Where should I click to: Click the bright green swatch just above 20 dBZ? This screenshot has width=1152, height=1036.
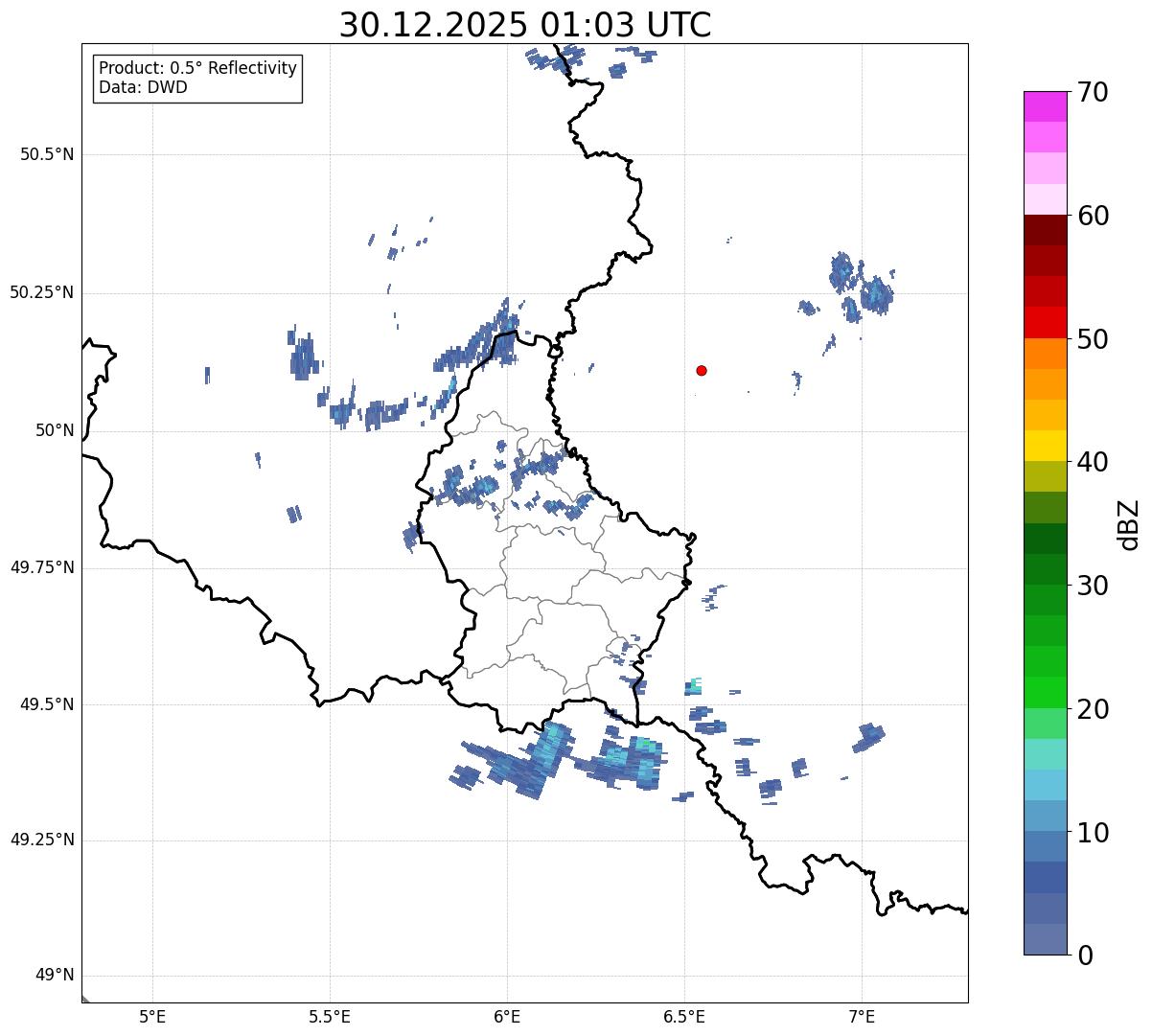click(x=1045, y=692)
